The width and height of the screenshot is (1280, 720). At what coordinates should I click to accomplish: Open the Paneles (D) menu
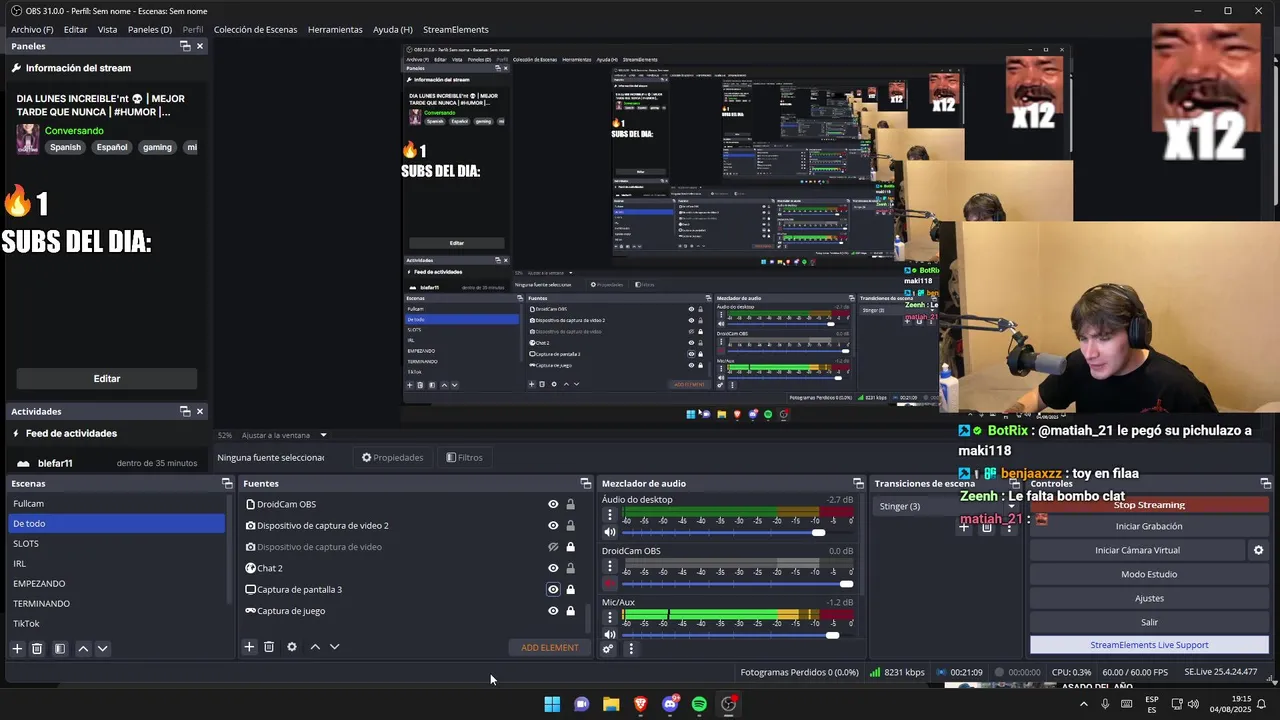[150, 29]
